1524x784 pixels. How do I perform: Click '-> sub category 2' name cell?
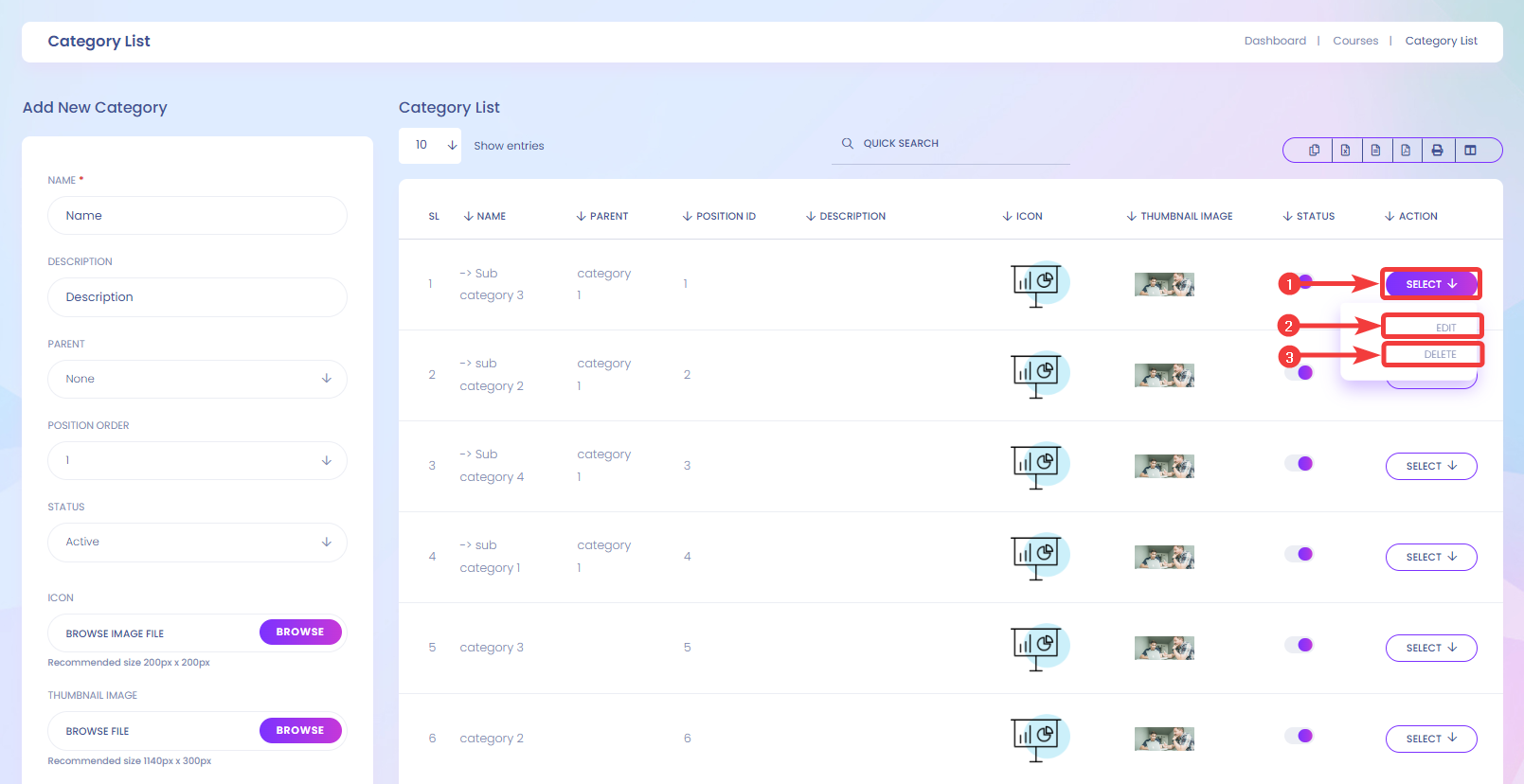click(x=492, y=375)
